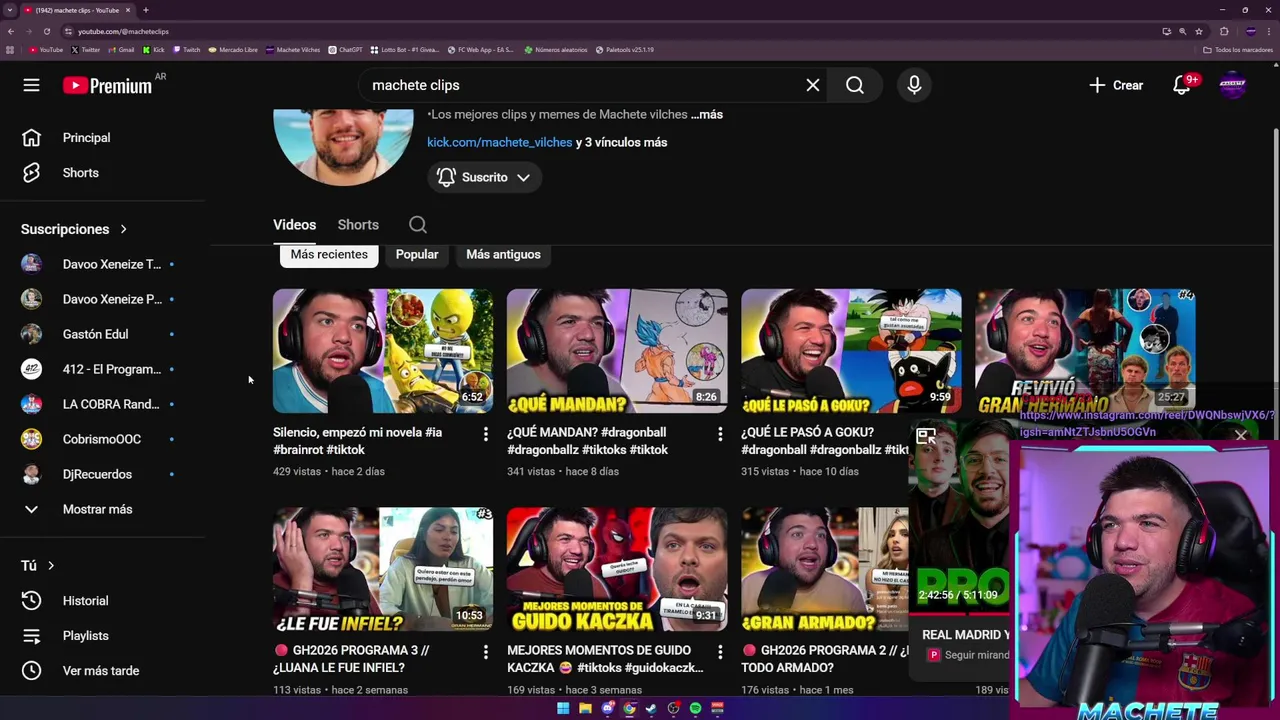1280x720 pixels.
Task: Open Spotify from the taskbar
Action: point(695,708)
